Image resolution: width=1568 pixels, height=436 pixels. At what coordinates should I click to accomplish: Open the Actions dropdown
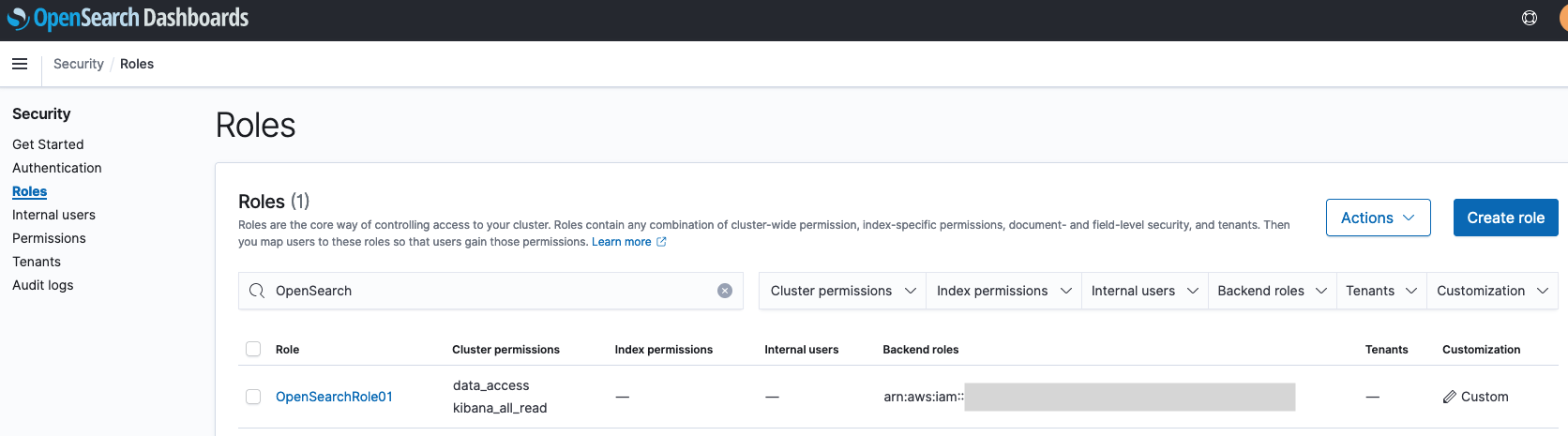(x=1378, y=218)
